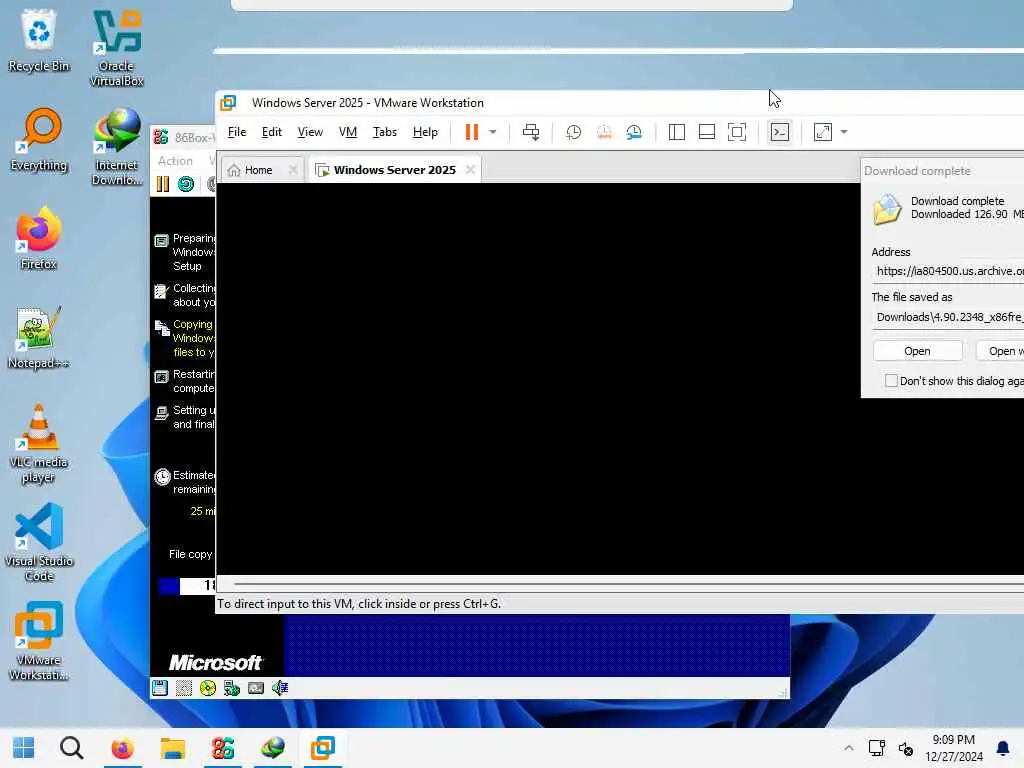Toggle the library sidebar view icon

coord(677,133)
